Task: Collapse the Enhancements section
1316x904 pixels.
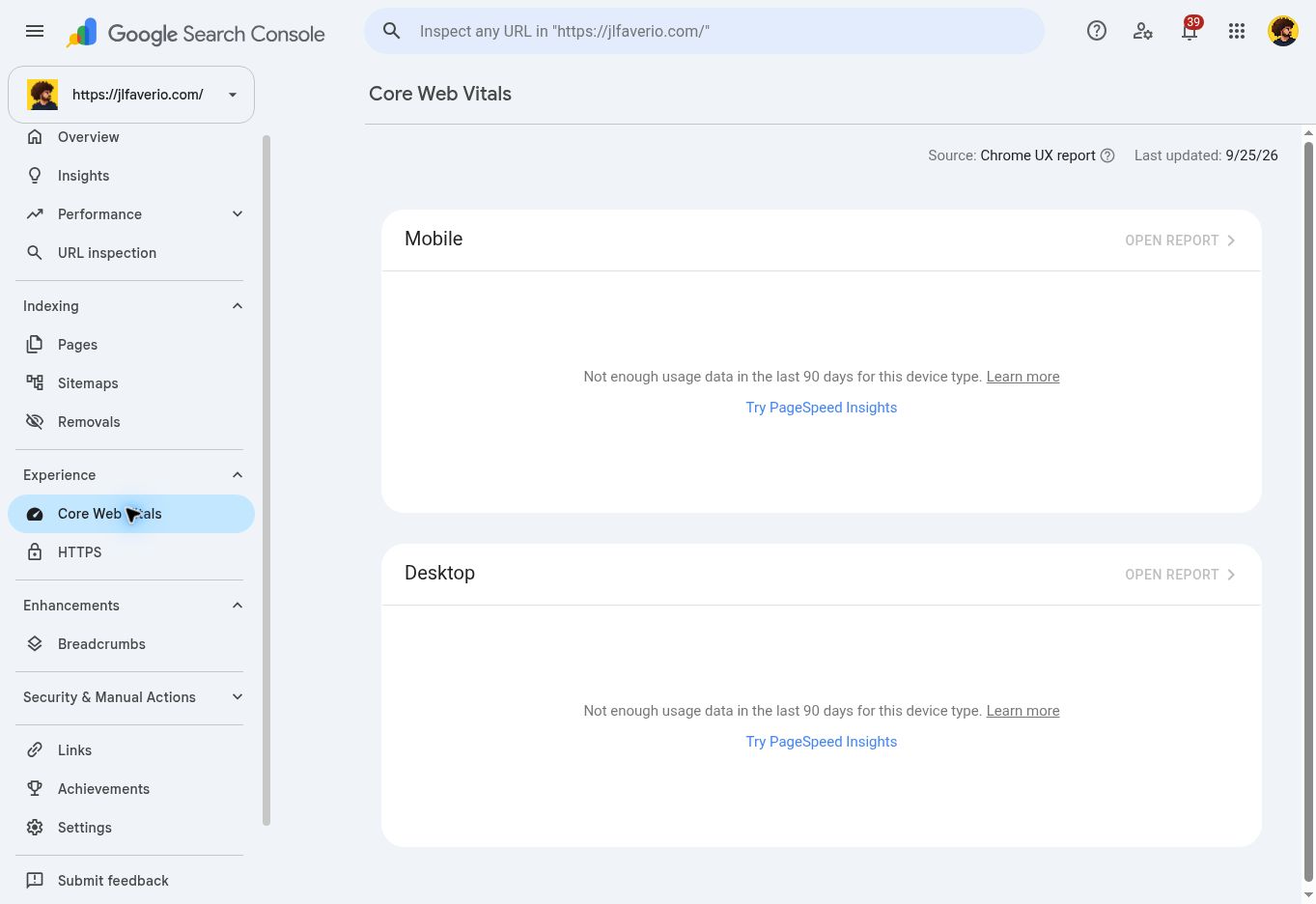Action: (x=238, y=606)
